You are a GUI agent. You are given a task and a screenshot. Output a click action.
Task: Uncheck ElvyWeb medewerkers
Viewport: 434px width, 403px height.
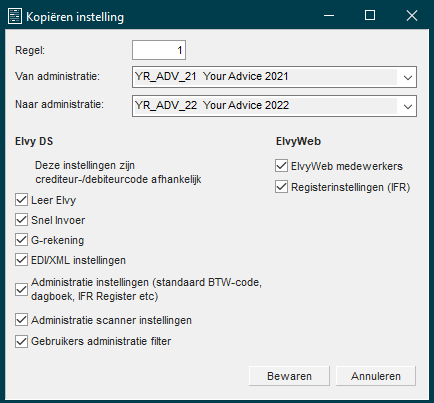click(x=281, y=166)
